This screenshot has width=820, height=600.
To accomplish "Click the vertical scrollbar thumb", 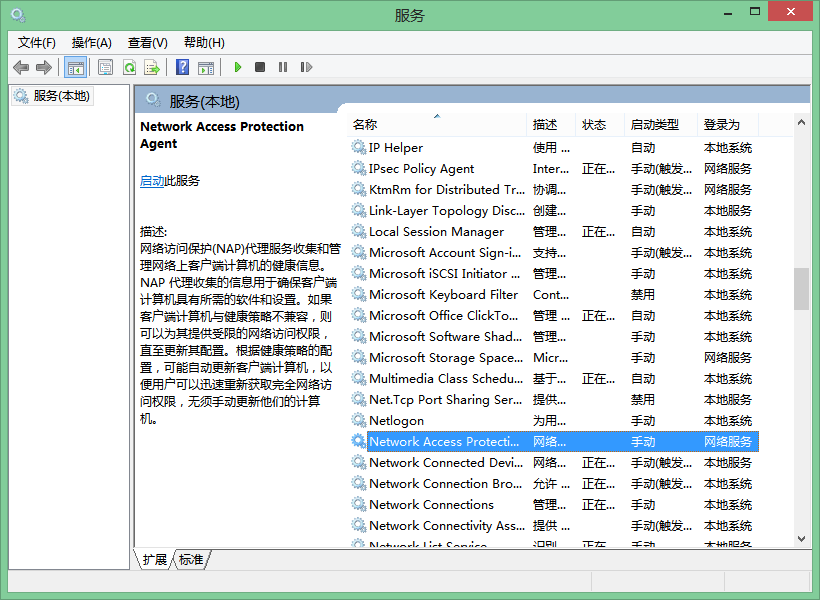I will coord(801,289).
